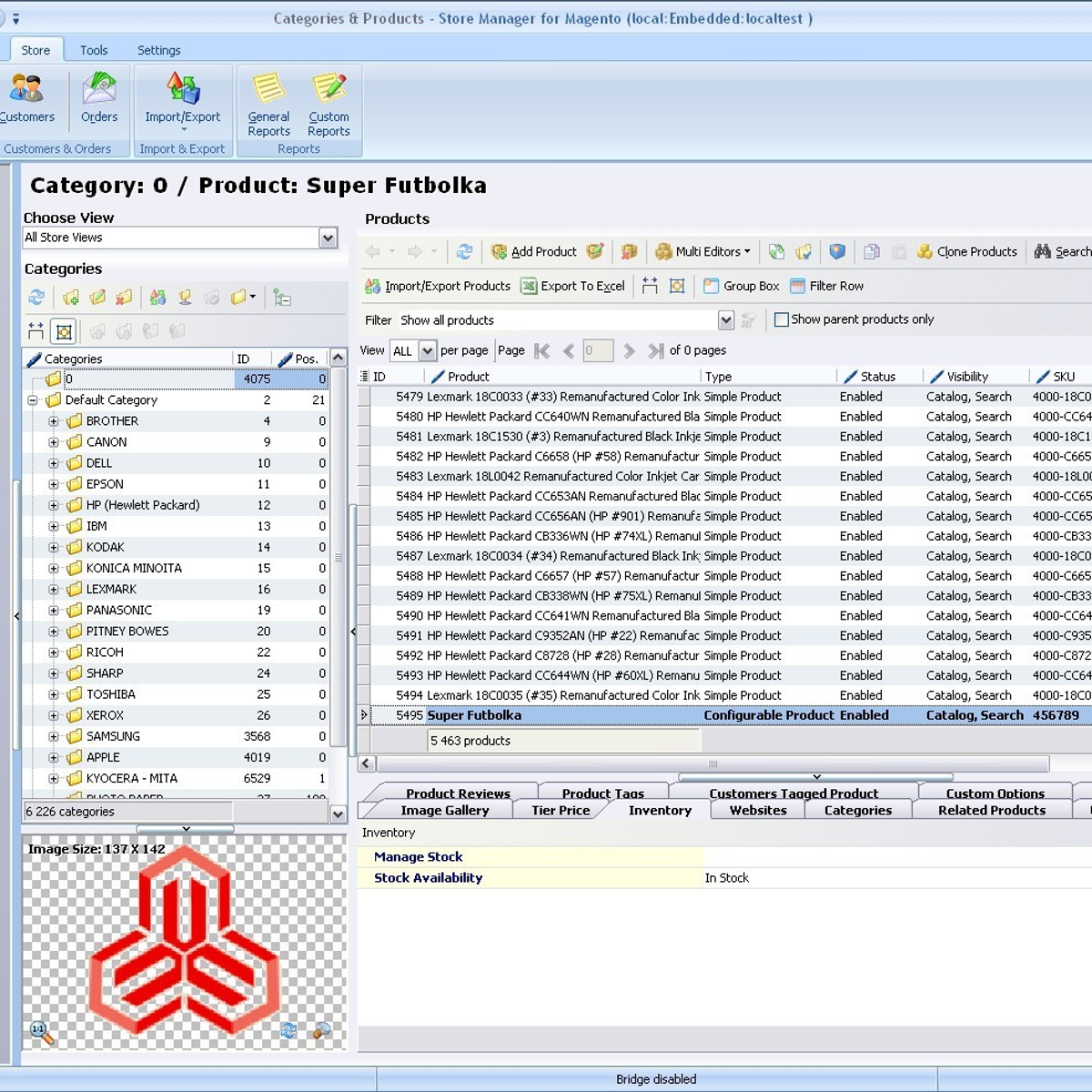The width and height of the screenshot is (1092, 1092).
Task: Collapse the Default Category tree node
Action: pyautogui.click(x=33, y=400)
